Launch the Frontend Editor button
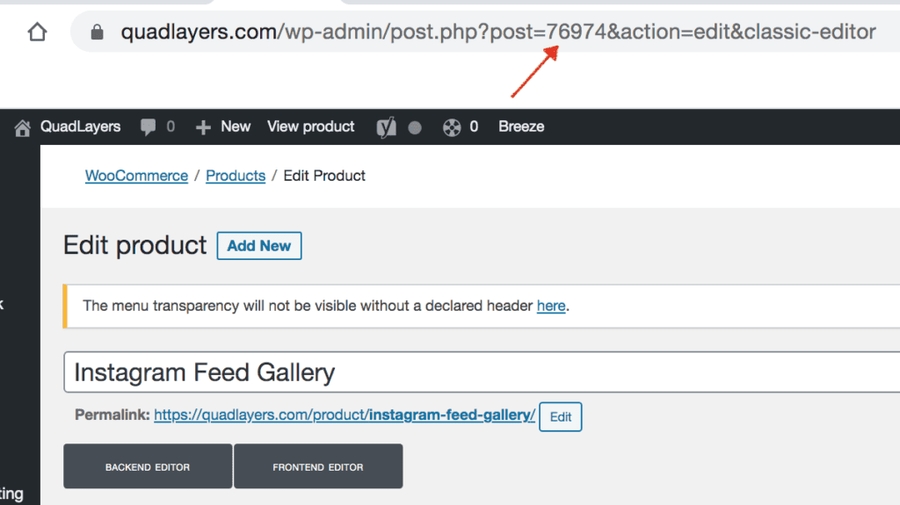Image resolution: width=900 pixels, height=505 pixels. click(x=318, y=467)
